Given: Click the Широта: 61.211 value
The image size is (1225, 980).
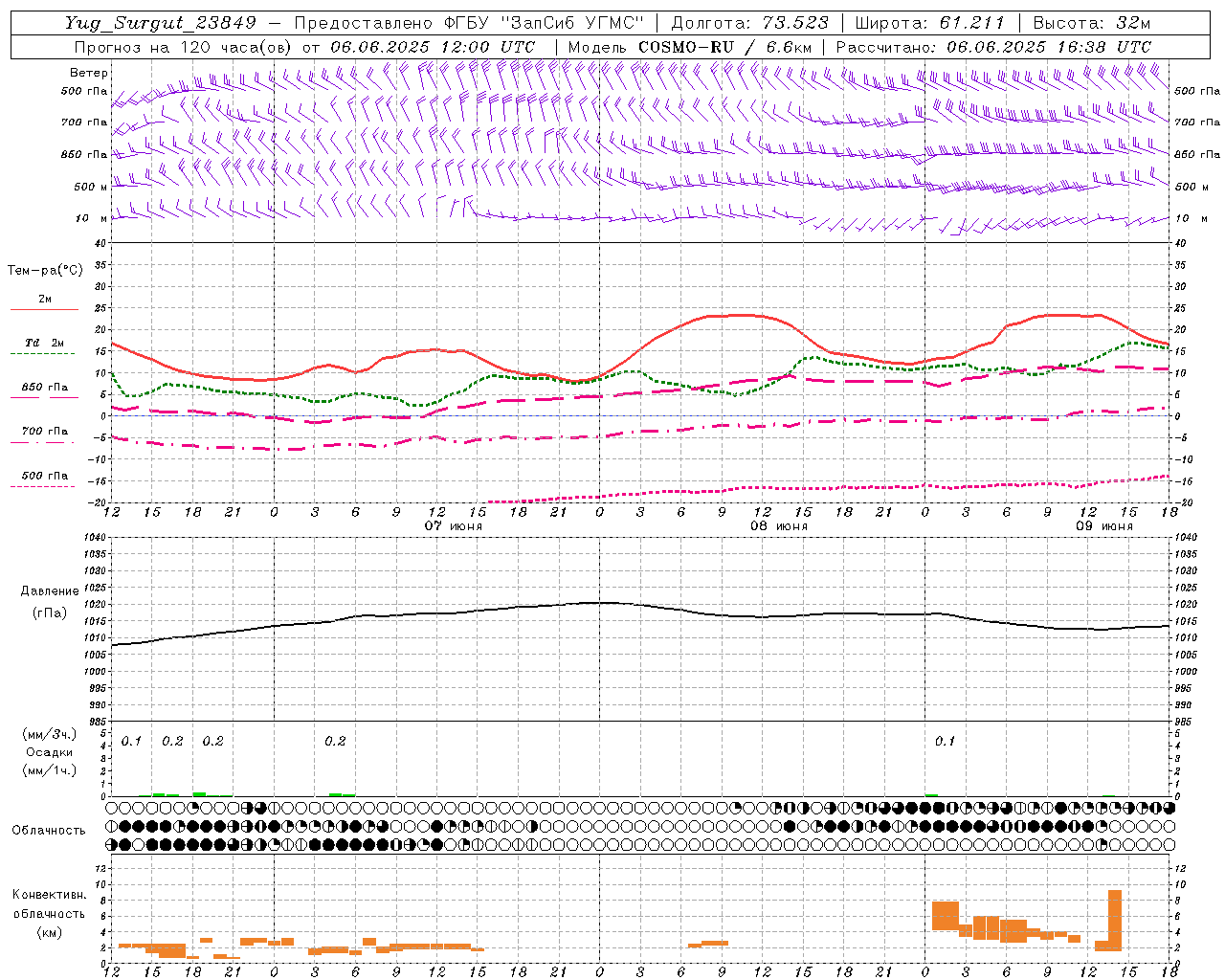Looking at the screenshot, I should pyautogui.click(x=930, y=23).
